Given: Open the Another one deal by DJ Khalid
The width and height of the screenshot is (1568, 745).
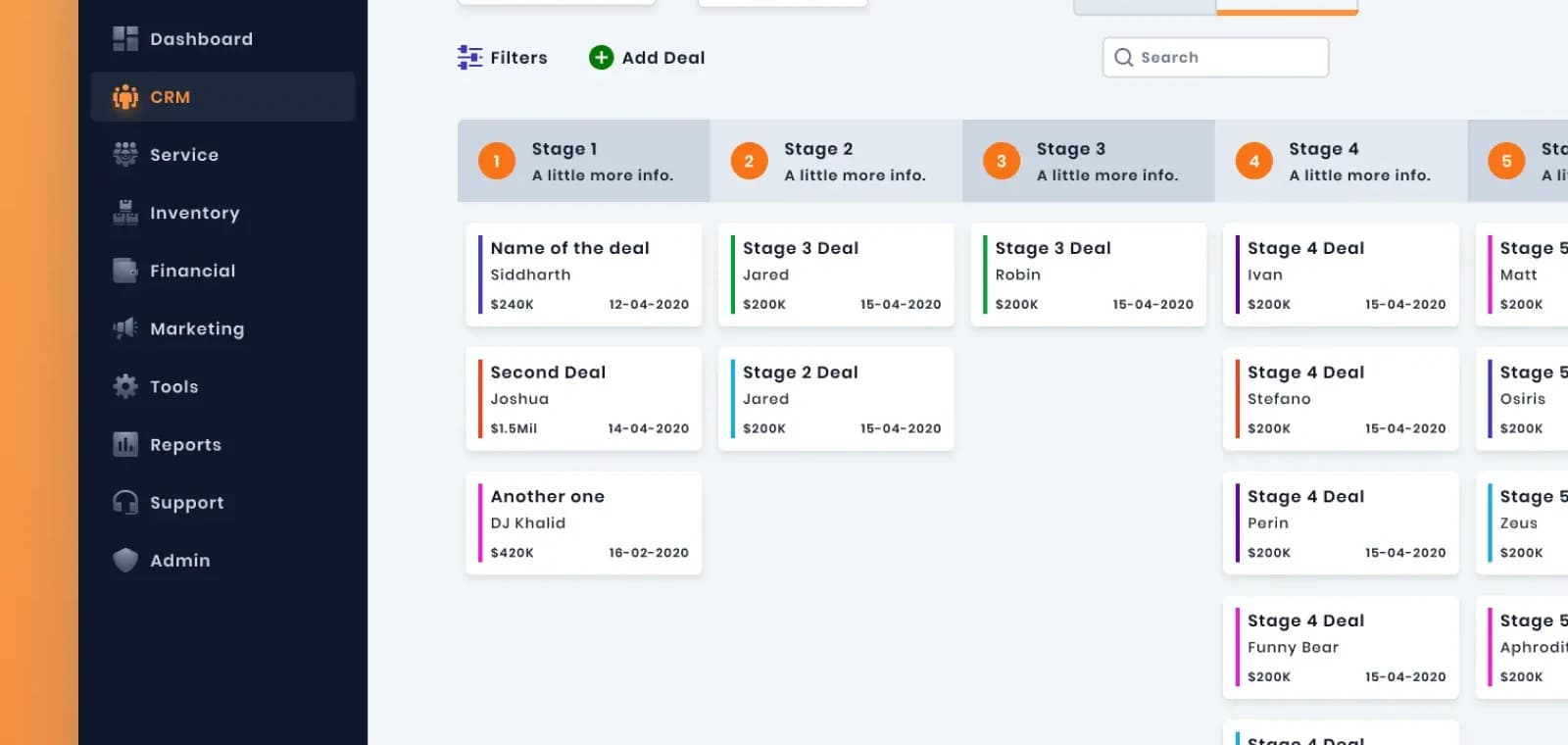Looking at the screenshot, I should [584, 523].
